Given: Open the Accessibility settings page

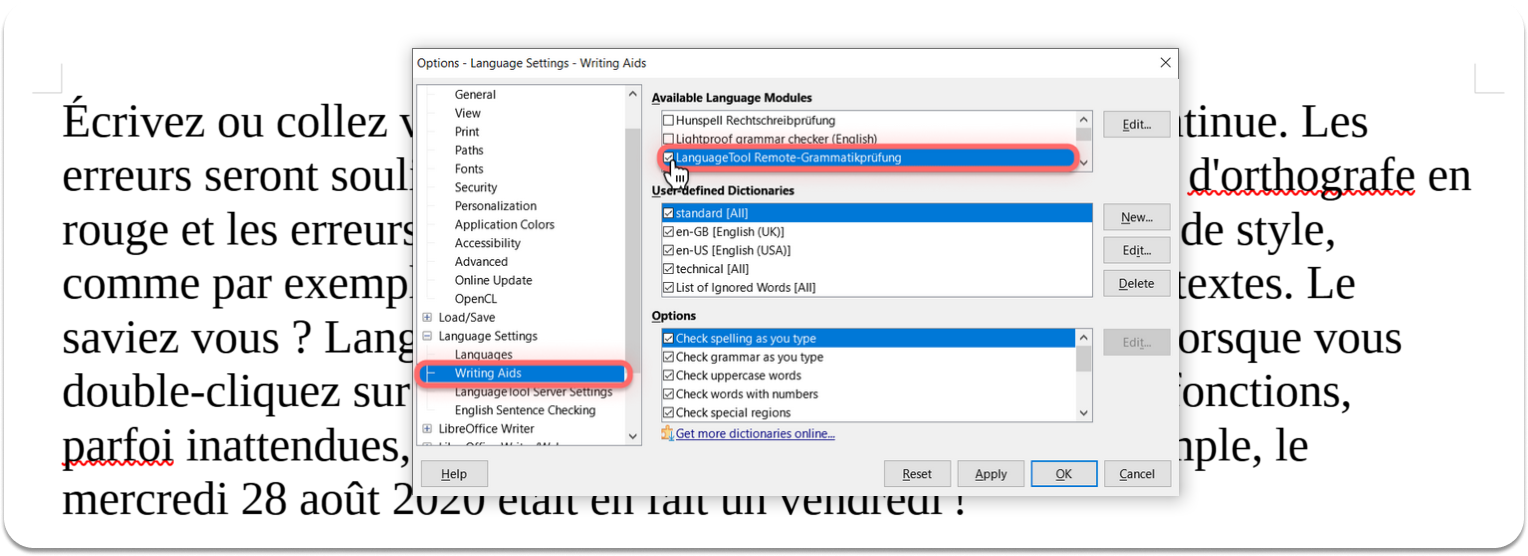Looking at the screenshot, I should 488,243.
